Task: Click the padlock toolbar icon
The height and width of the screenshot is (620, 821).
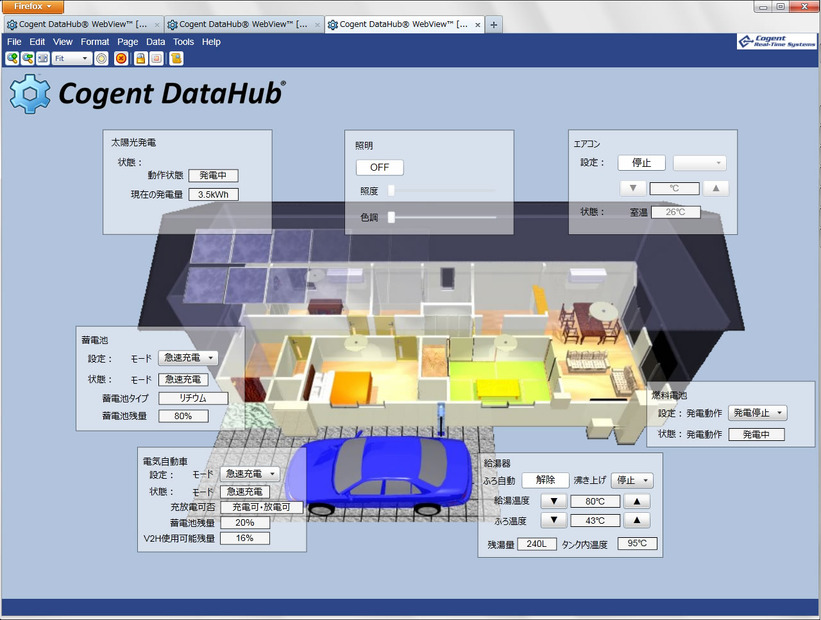Action: point(140,59)
